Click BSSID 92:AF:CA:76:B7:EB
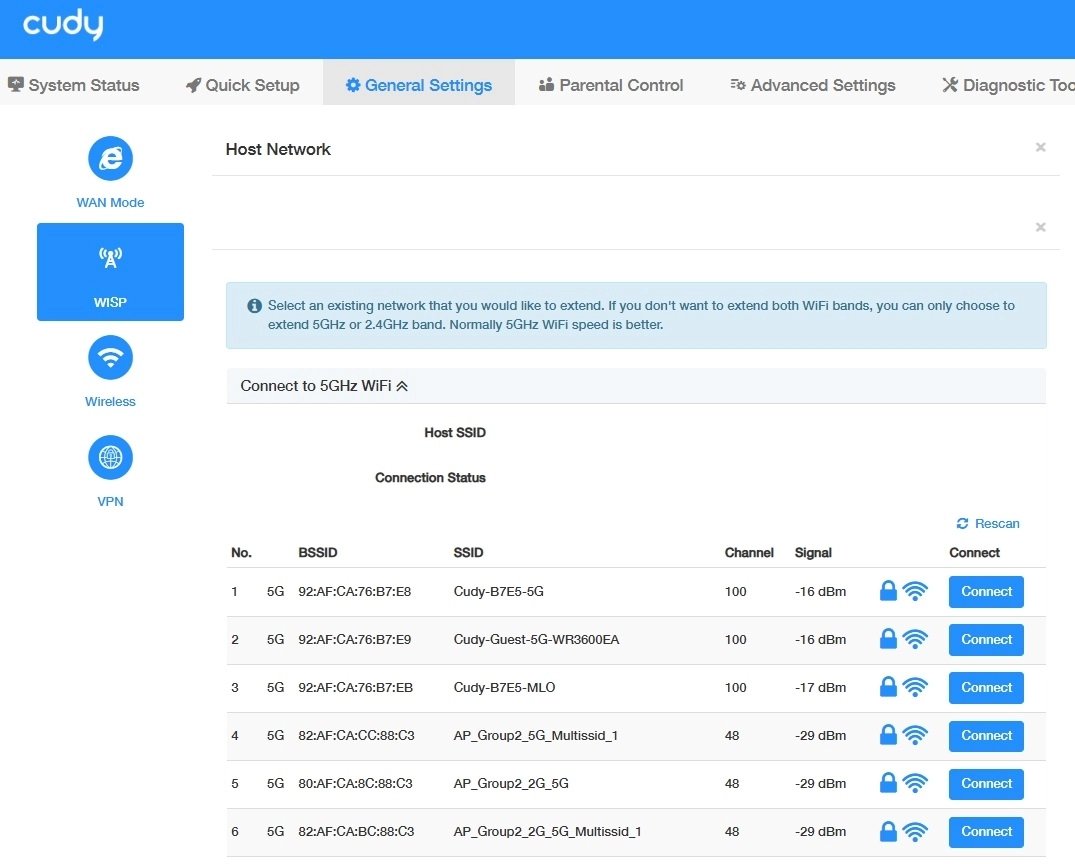 [355, 688]
